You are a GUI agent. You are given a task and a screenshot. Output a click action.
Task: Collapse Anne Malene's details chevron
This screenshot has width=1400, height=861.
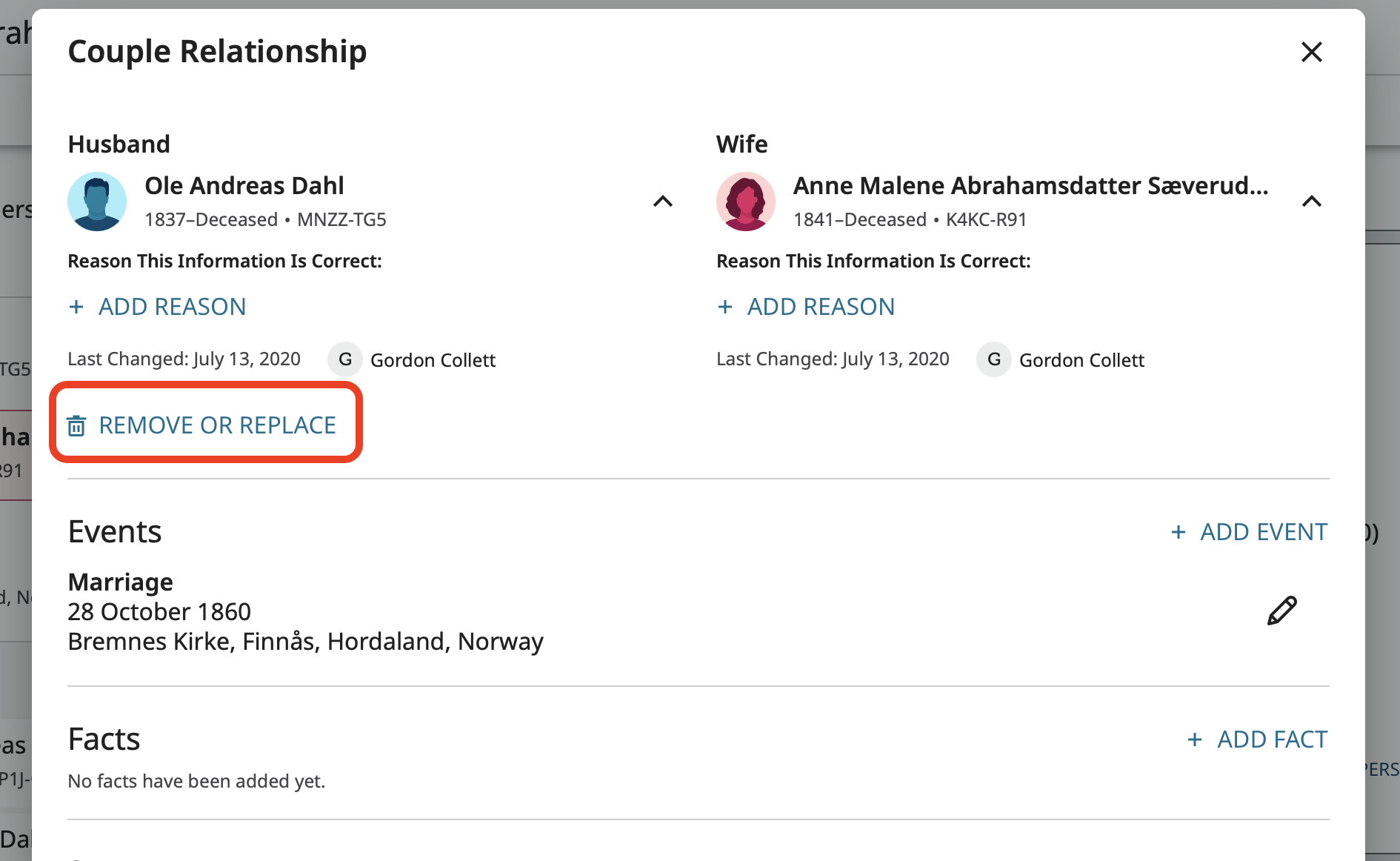(x=1311, y=202)
